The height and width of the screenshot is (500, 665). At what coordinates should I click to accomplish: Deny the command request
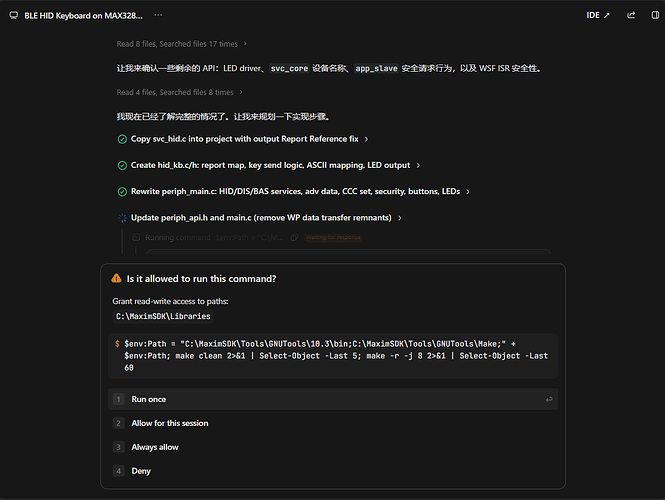333,471
